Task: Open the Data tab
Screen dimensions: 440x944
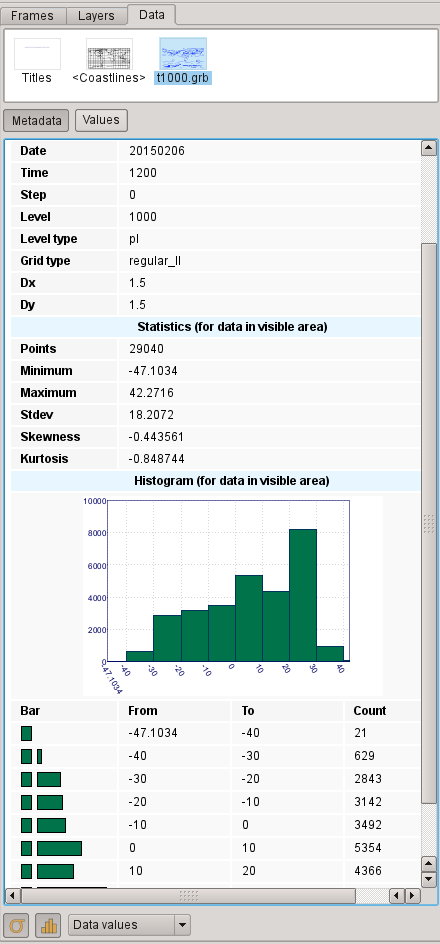Action: (x=152, y=14)
